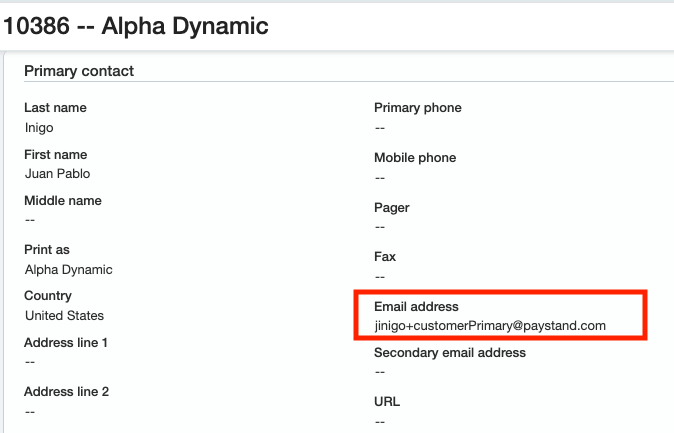Click the 'Fax' label
The width and height of the screenshot is (674, 433).
[385, 257]
